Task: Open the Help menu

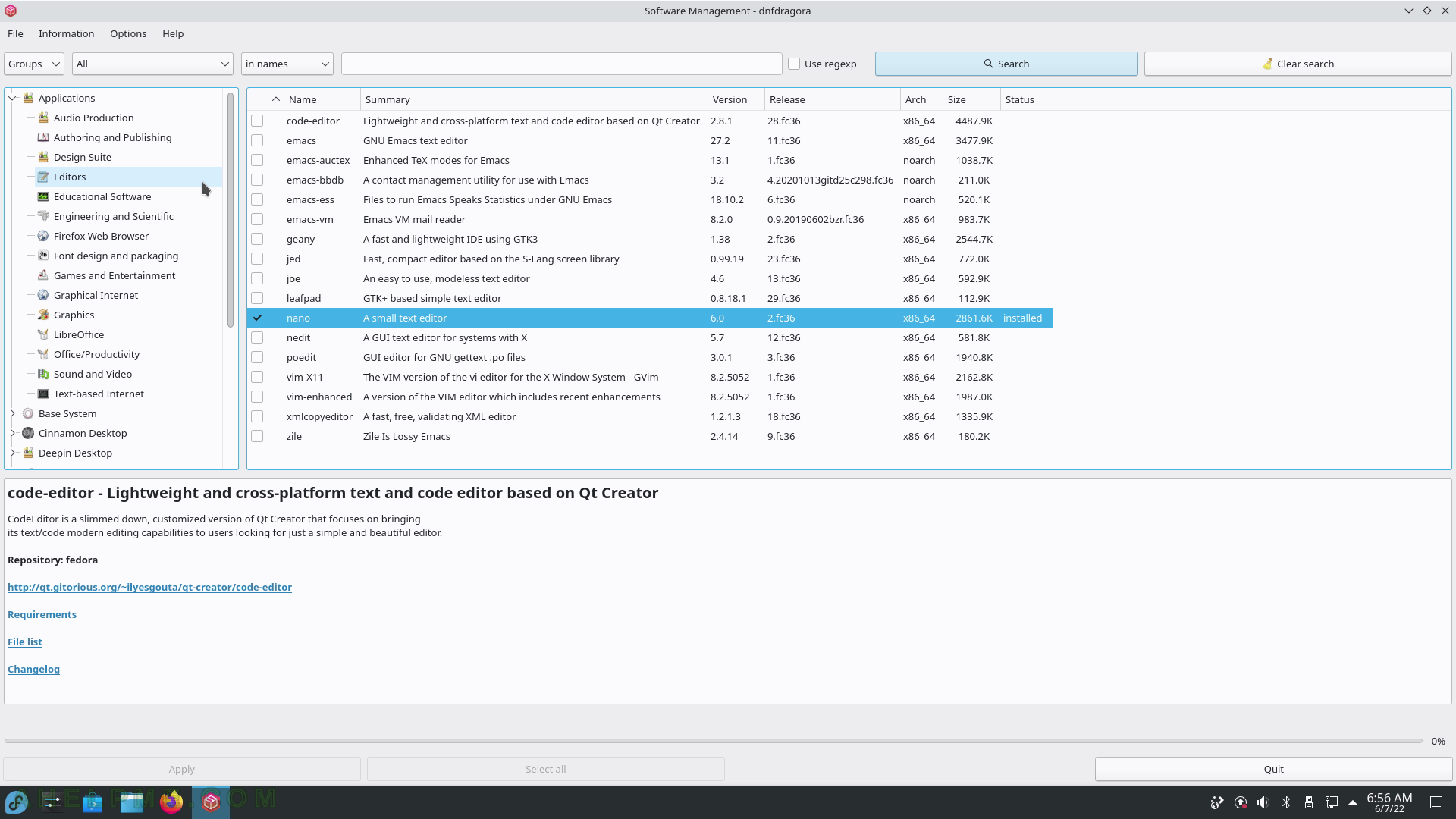Action: click(x=173, y=33)
